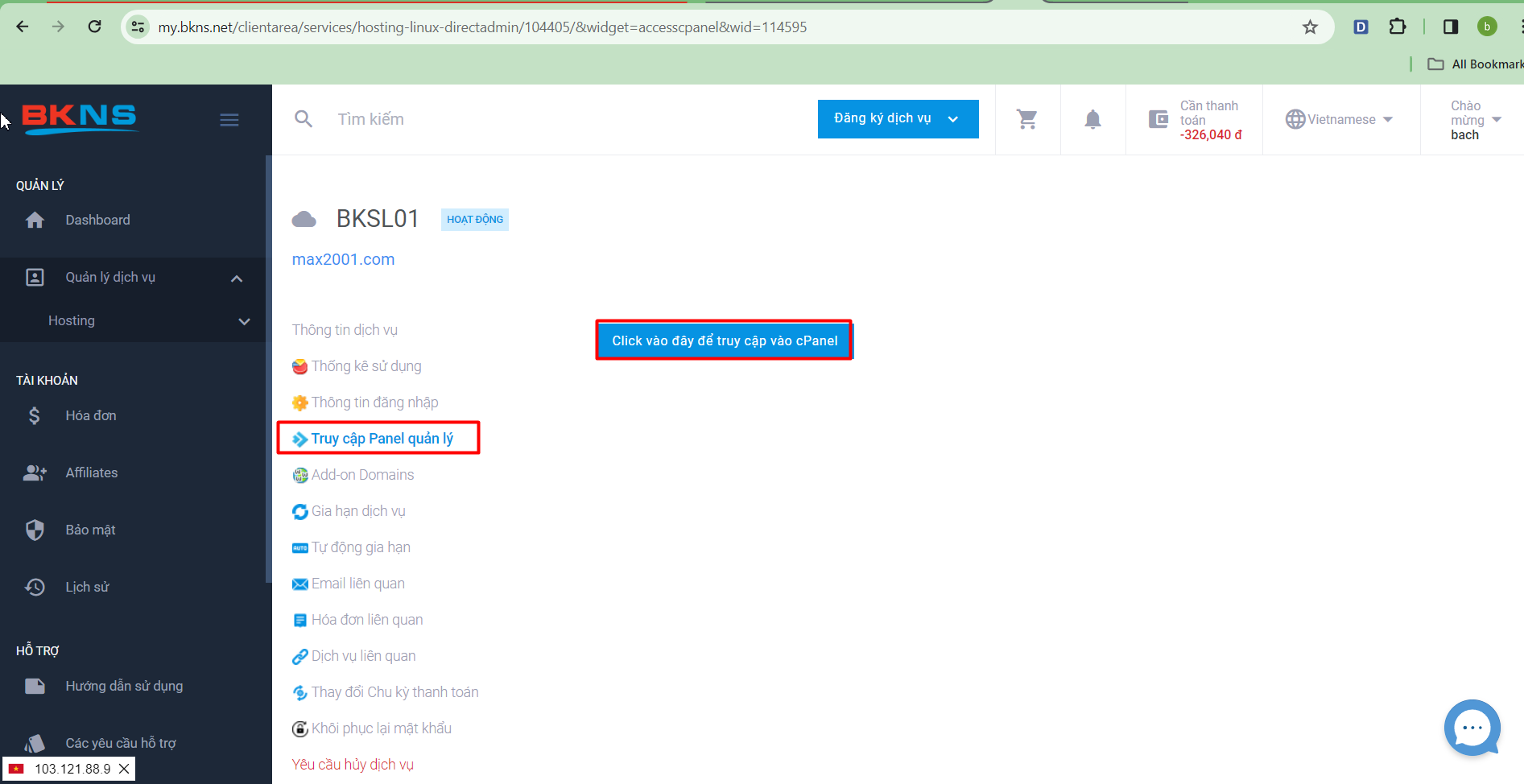Image resolution: width=1524 pixels, height=784 pixels.
Task: Select Thống kê sử dụng
Action: pyautogui.click(x=357, y=366)
